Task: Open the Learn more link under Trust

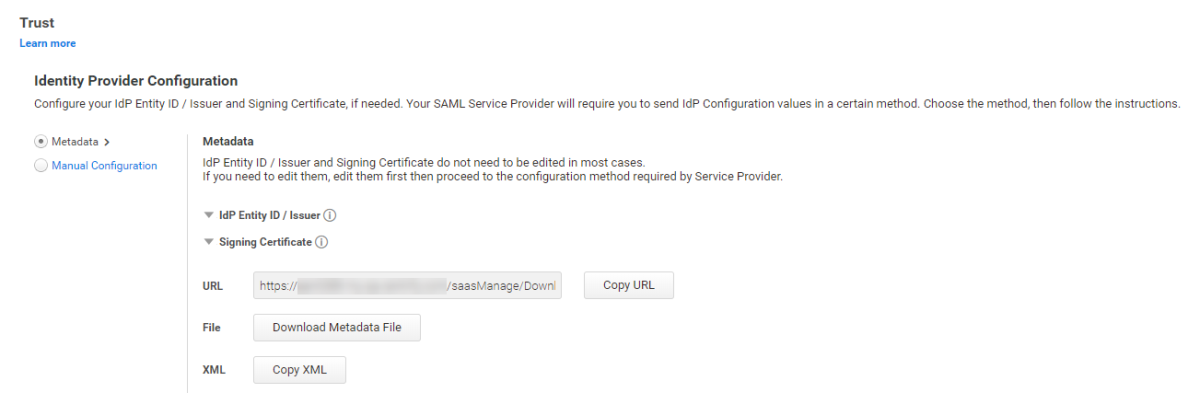Action: pos(47,43)
